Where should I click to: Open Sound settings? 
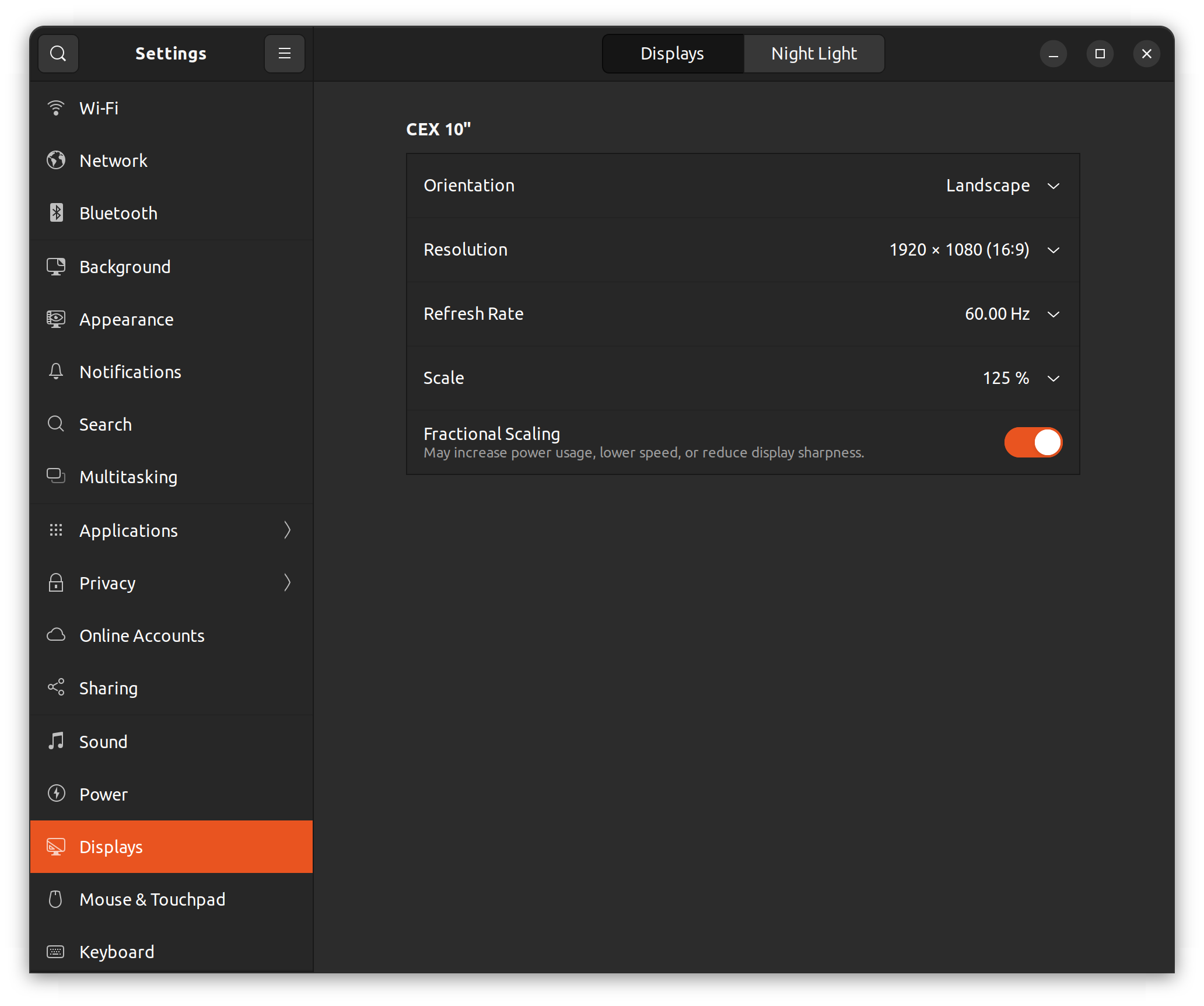(171, 742)
